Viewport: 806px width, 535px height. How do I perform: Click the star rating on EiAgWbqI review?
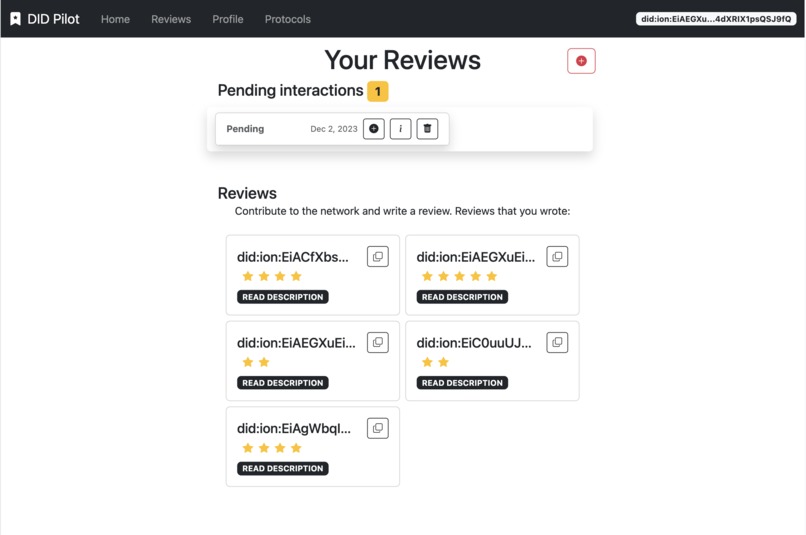click(271, 448)
